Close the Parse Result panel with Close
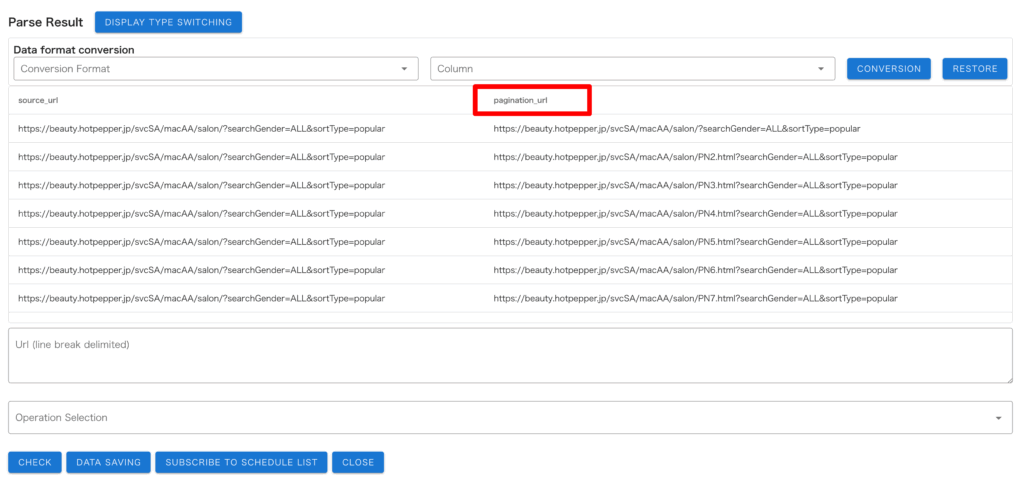Viewport: 1024px width, 479px height. [x=358, y=462]
